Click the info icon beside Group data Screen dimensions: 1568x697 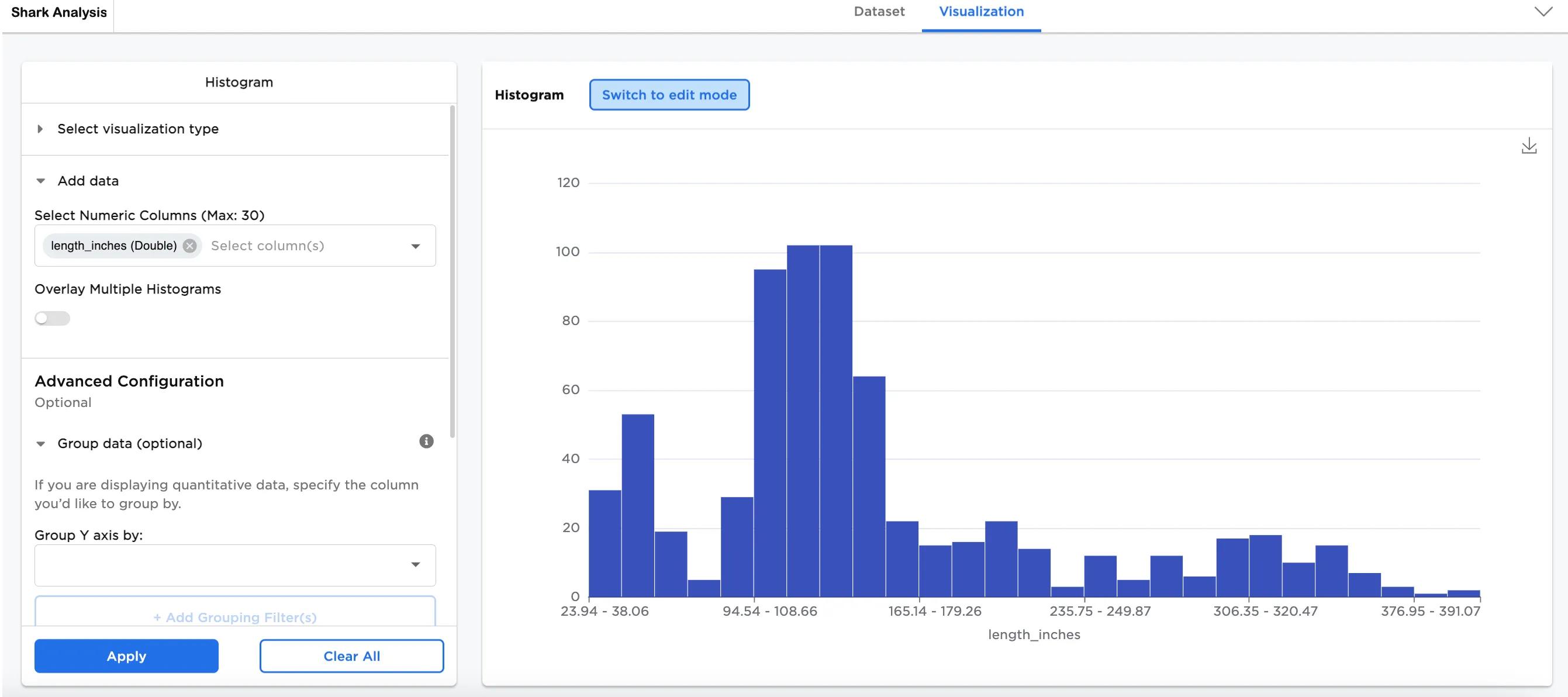[426, 441]
